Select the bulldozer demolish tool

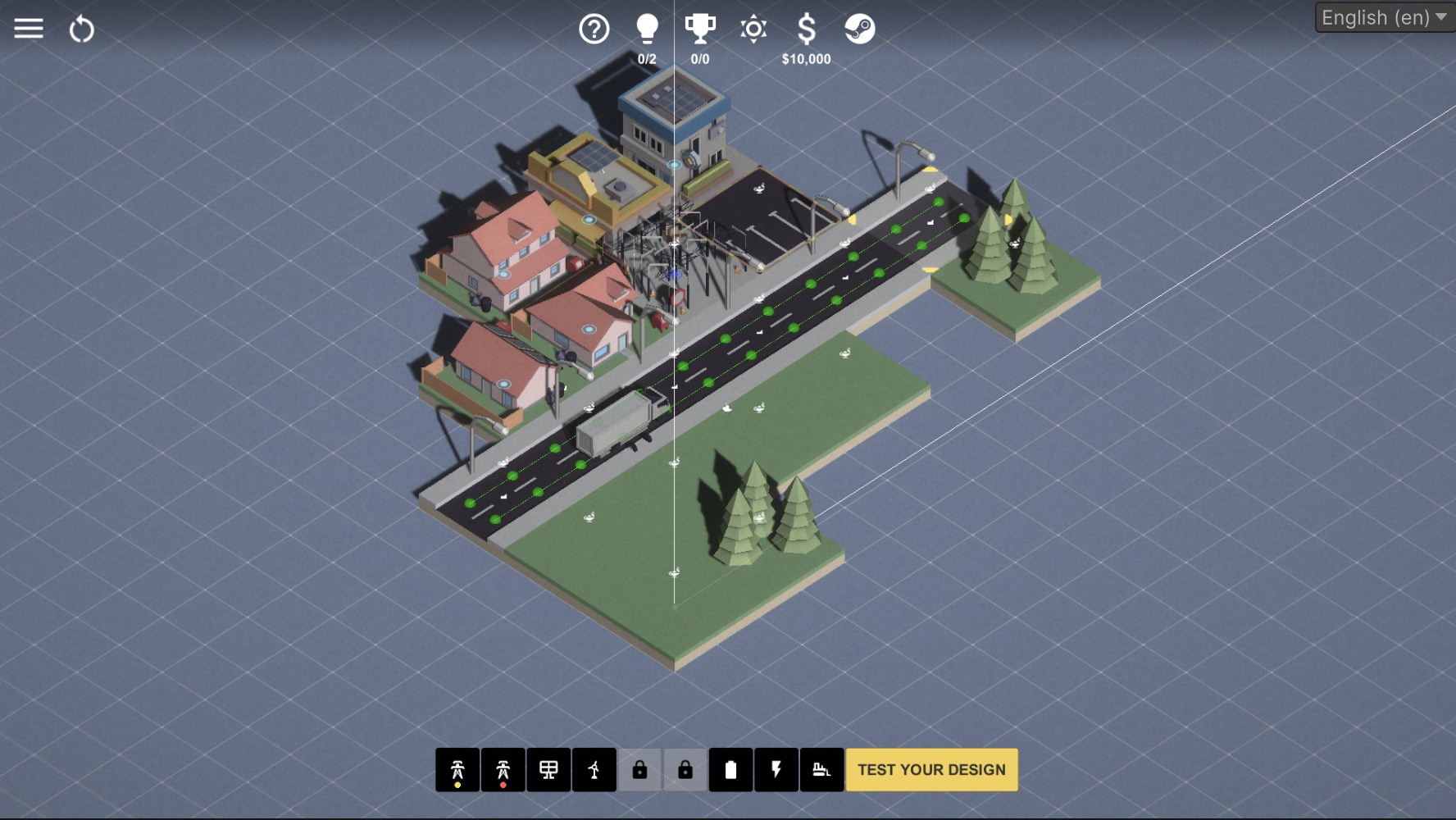(x=821, y=770)
